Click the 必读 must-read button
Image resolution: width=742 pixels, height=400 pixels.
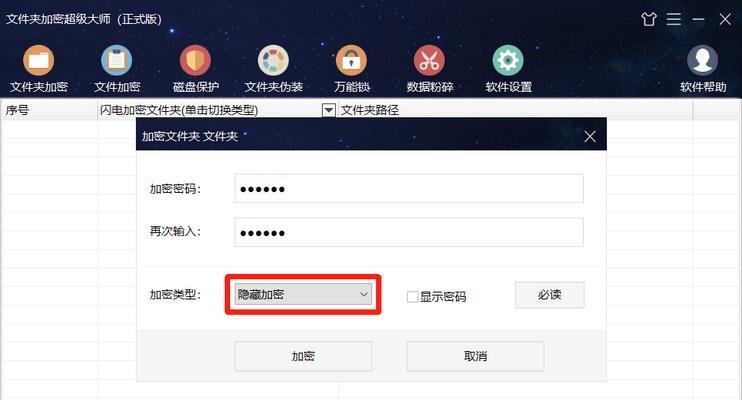point(549,295)
